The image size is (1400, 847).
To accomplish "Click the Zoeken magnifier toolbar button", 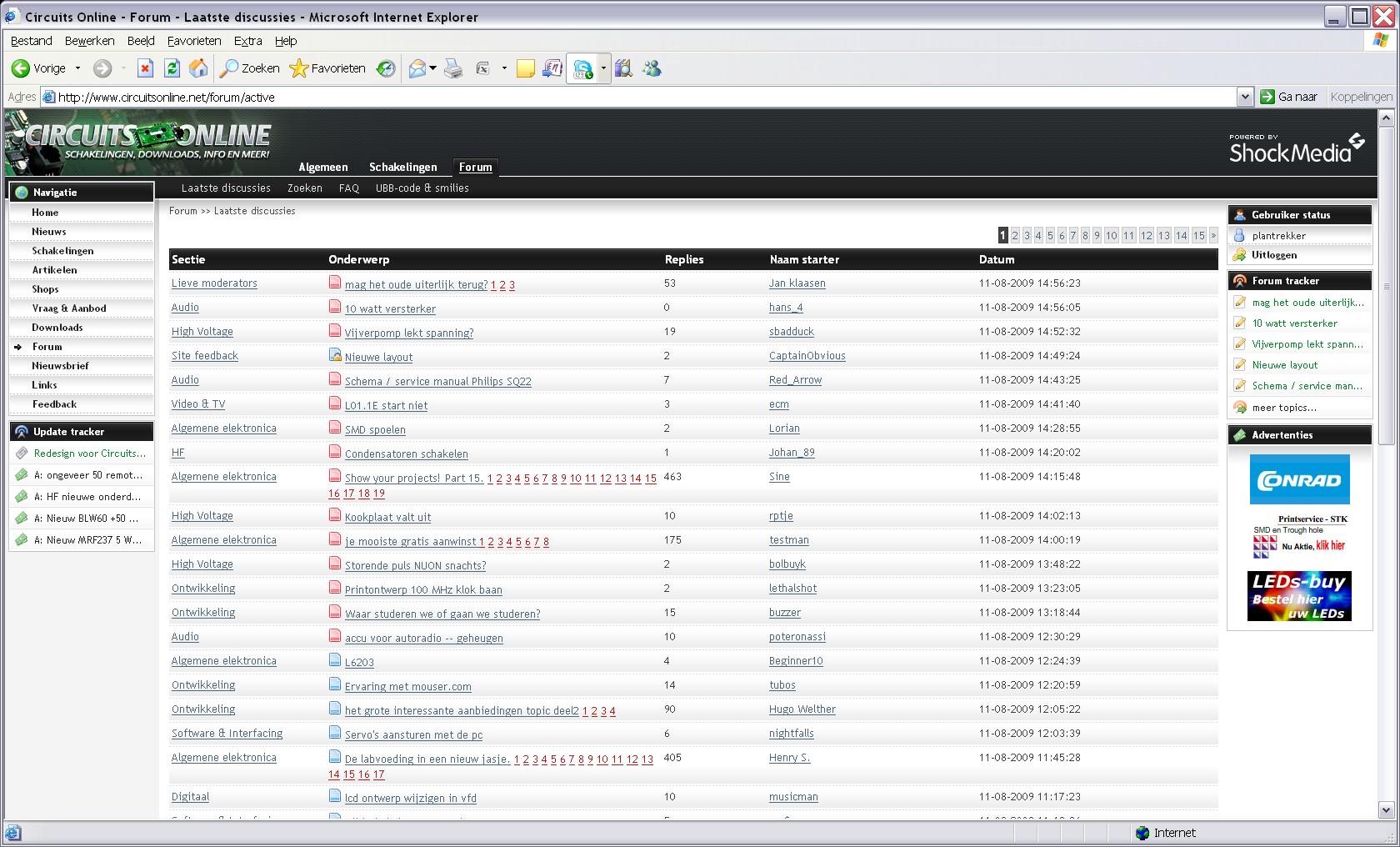I will 250,68.
